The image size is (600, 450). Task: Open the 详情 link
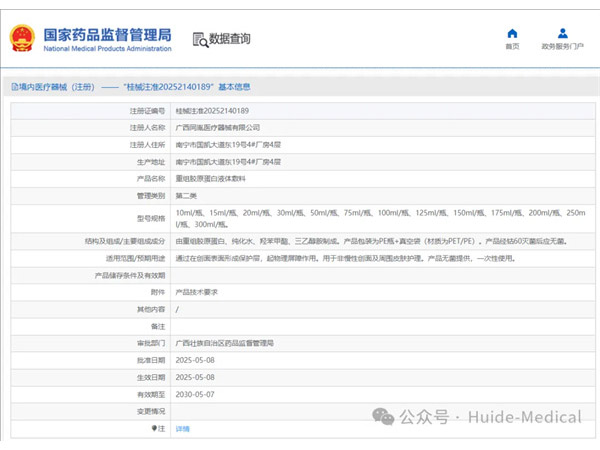pyautogui.click(x=183, y=428)
